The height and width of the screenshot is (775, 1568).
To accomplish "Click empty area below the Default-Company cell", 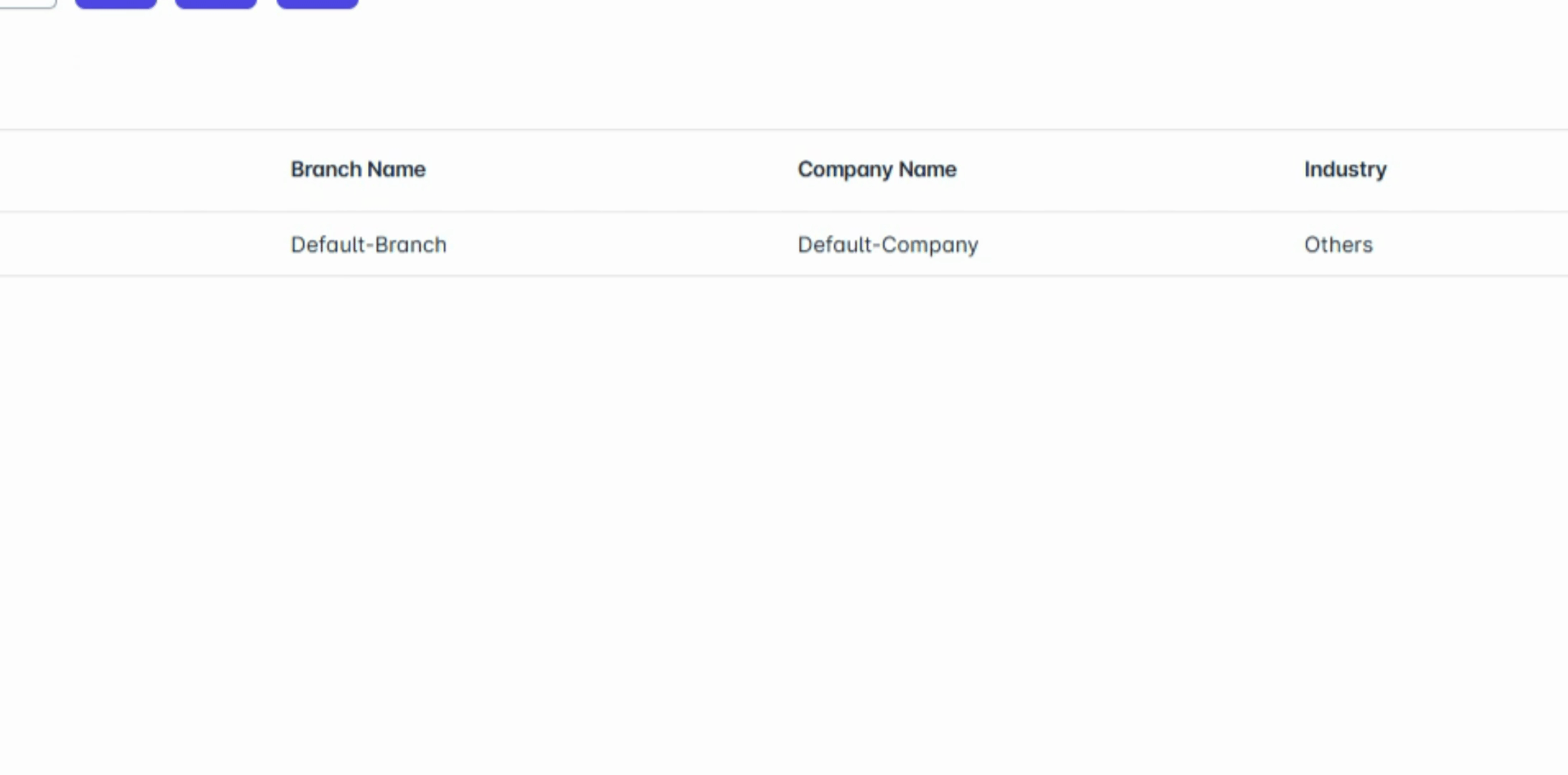I will click(887, 431).
